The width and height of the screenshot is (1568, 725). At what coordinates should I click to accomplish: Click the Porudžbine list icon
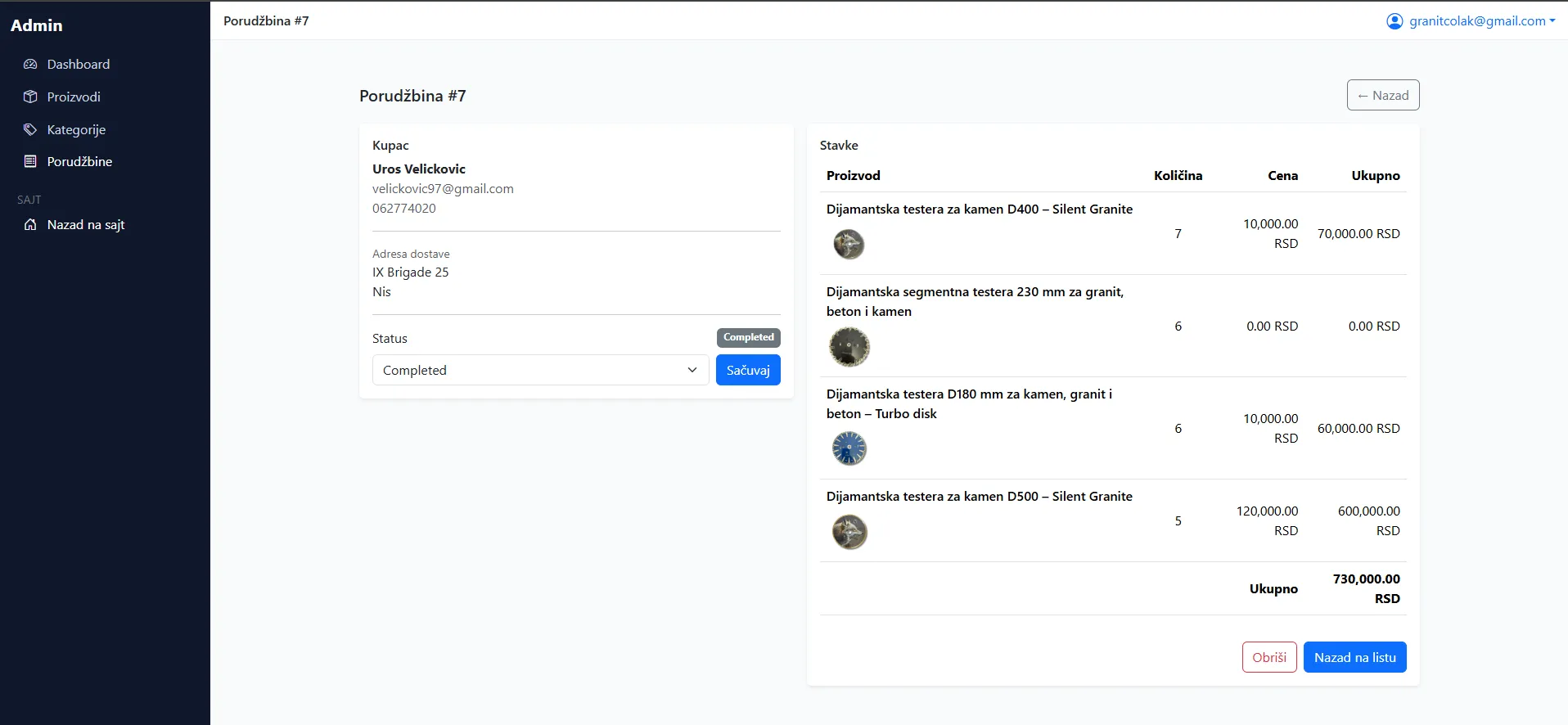(x=30, y=161)
